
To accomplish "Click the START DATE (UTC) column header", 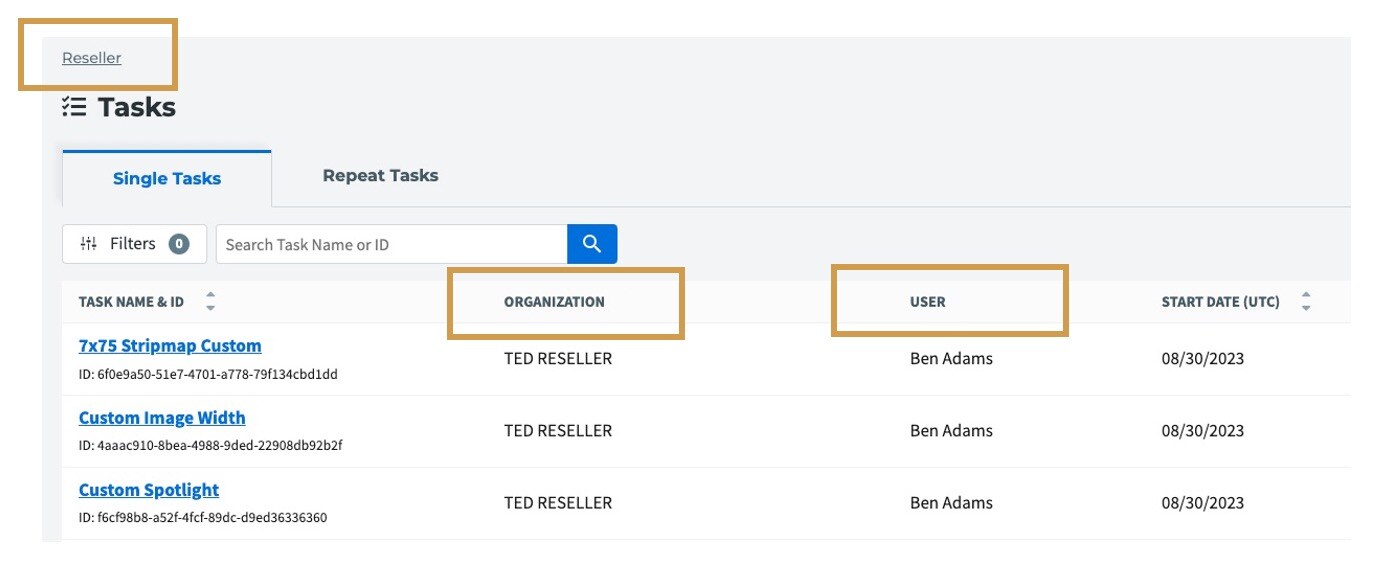I will 1220,302.
